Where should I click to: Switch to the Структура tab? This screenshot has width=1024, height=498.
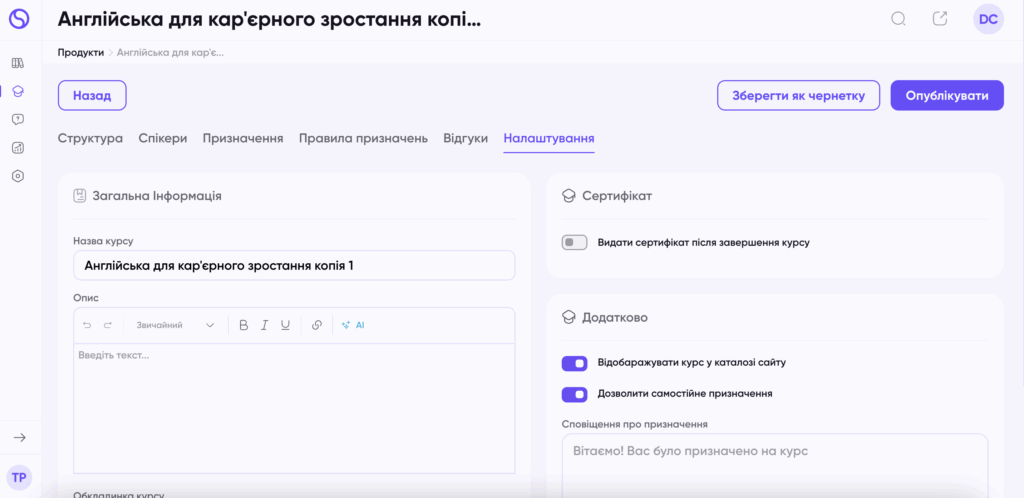[90, 138]
